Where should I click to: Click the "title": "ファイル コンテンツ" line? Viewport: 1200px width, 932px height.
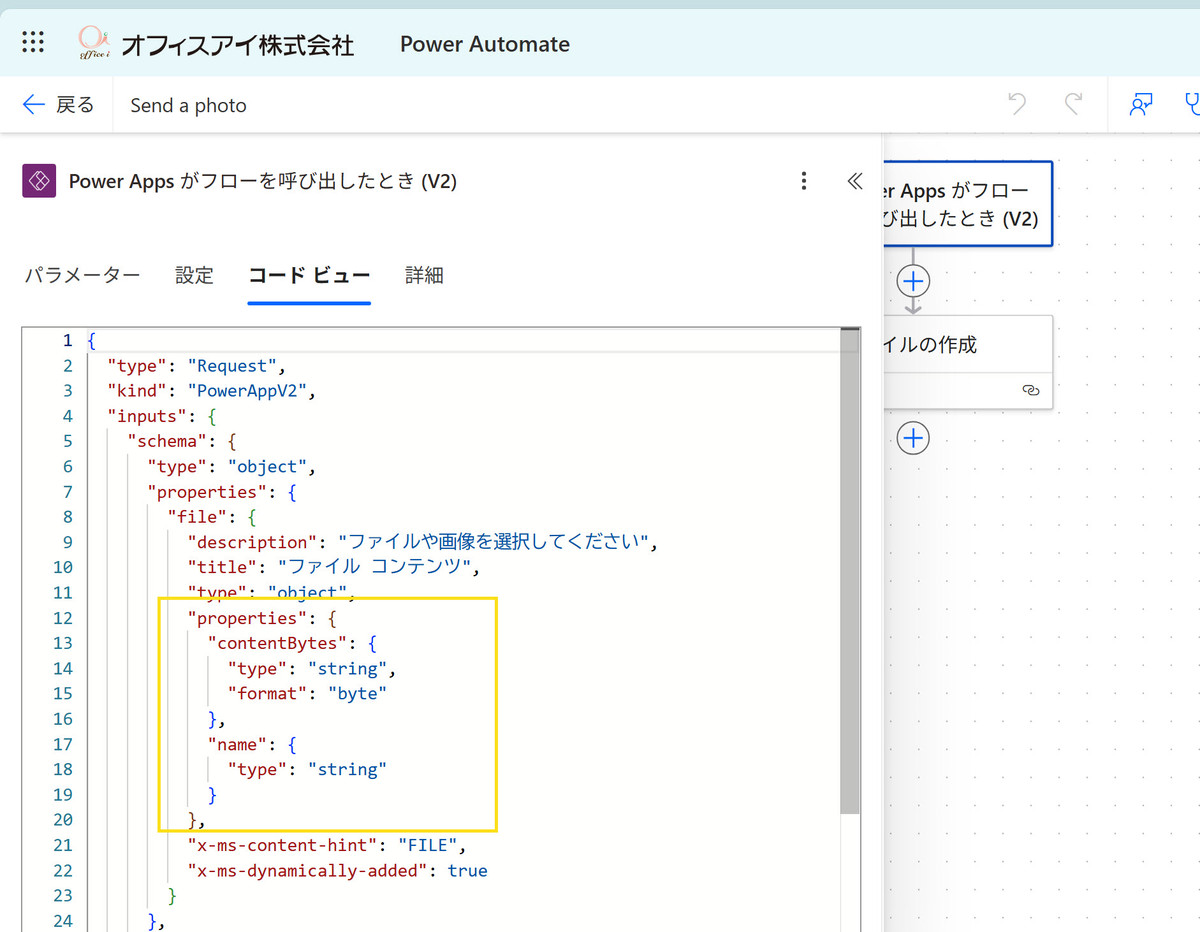(334, 566)
